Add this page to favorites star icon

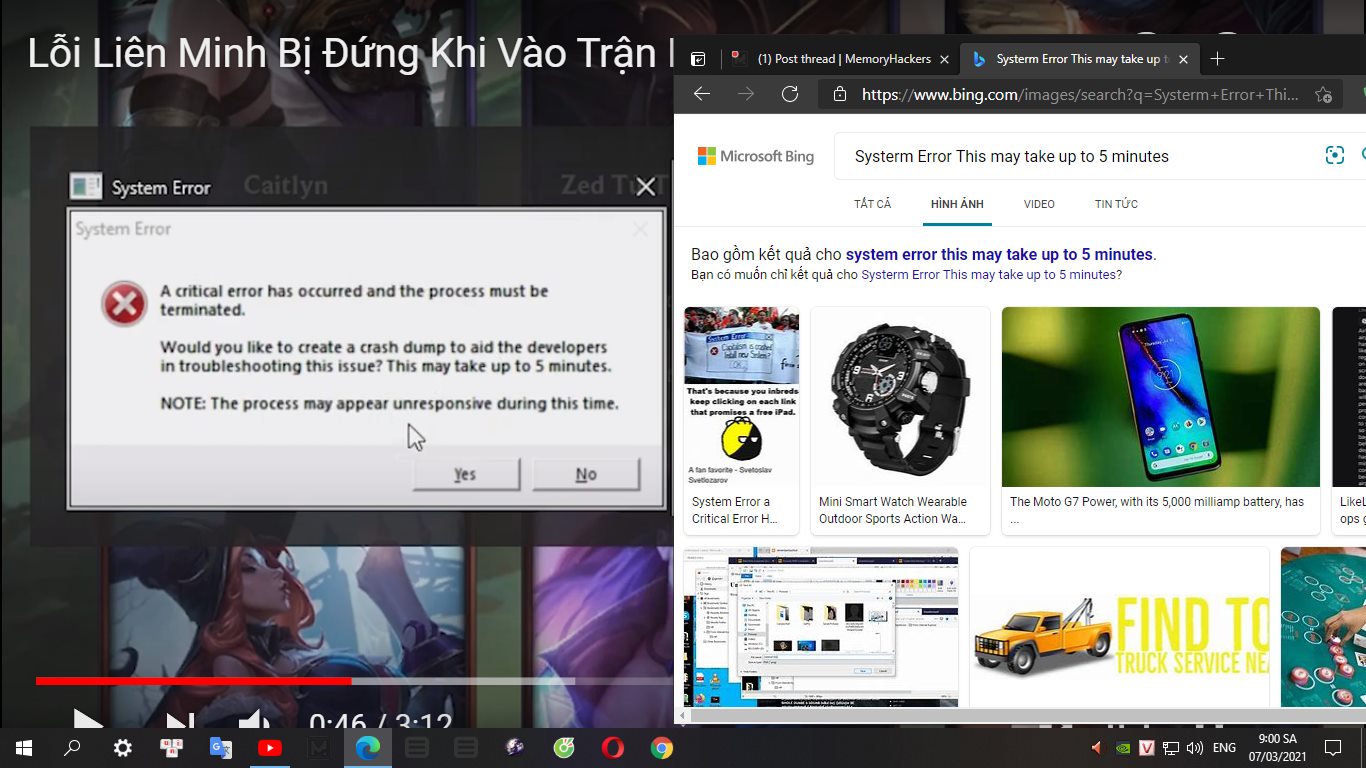click(x=1323, y=94)
